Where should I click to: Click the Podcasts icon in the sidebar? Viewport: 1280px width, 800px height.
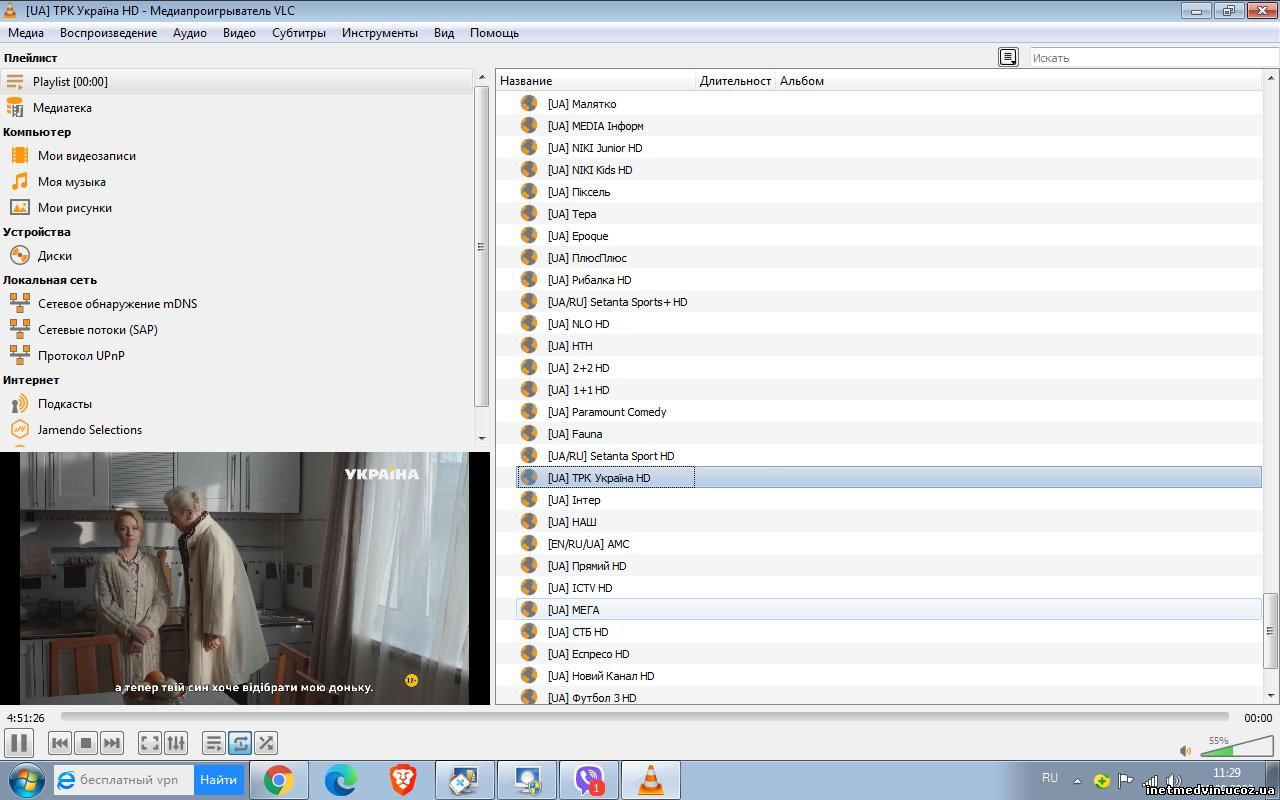19,404
